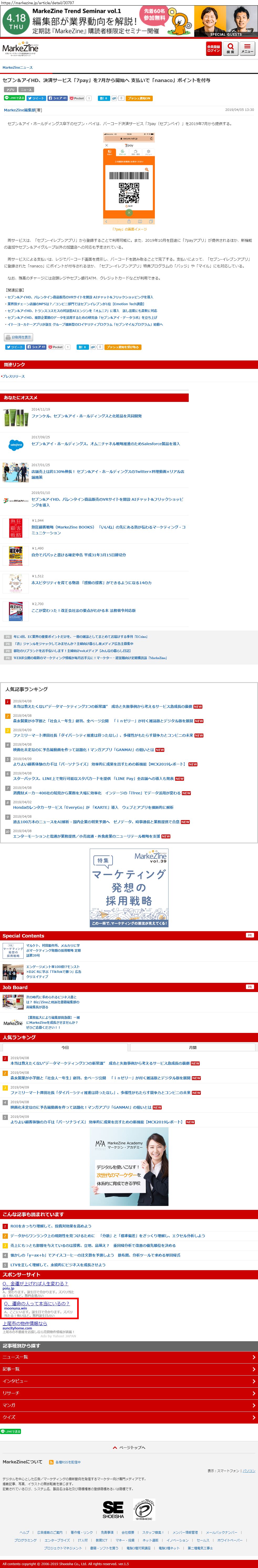This screenshot has height=1568, width=258.
Task: Follow the MarkeZineニュース breadcrumb link
Action: (18, 68)
